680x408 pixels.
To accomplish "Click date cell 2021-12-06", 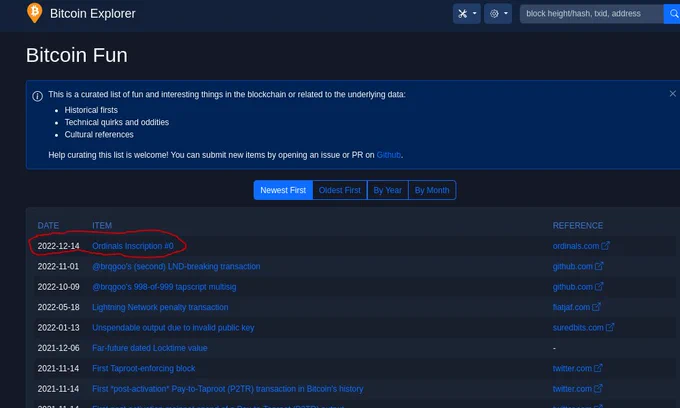I will [59, 348].
